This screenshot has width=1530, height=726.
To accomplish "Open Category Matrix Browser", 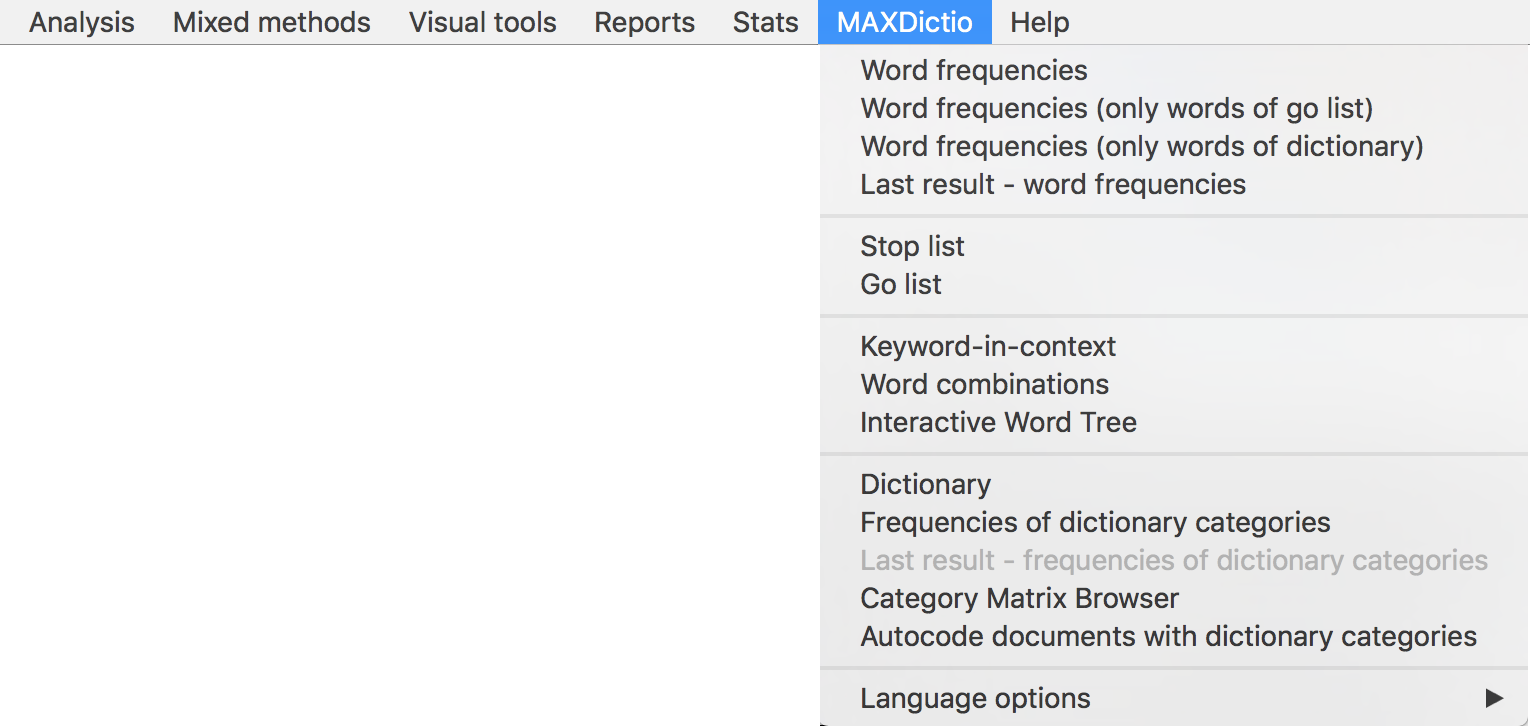I will click(x=1174, y=598).
